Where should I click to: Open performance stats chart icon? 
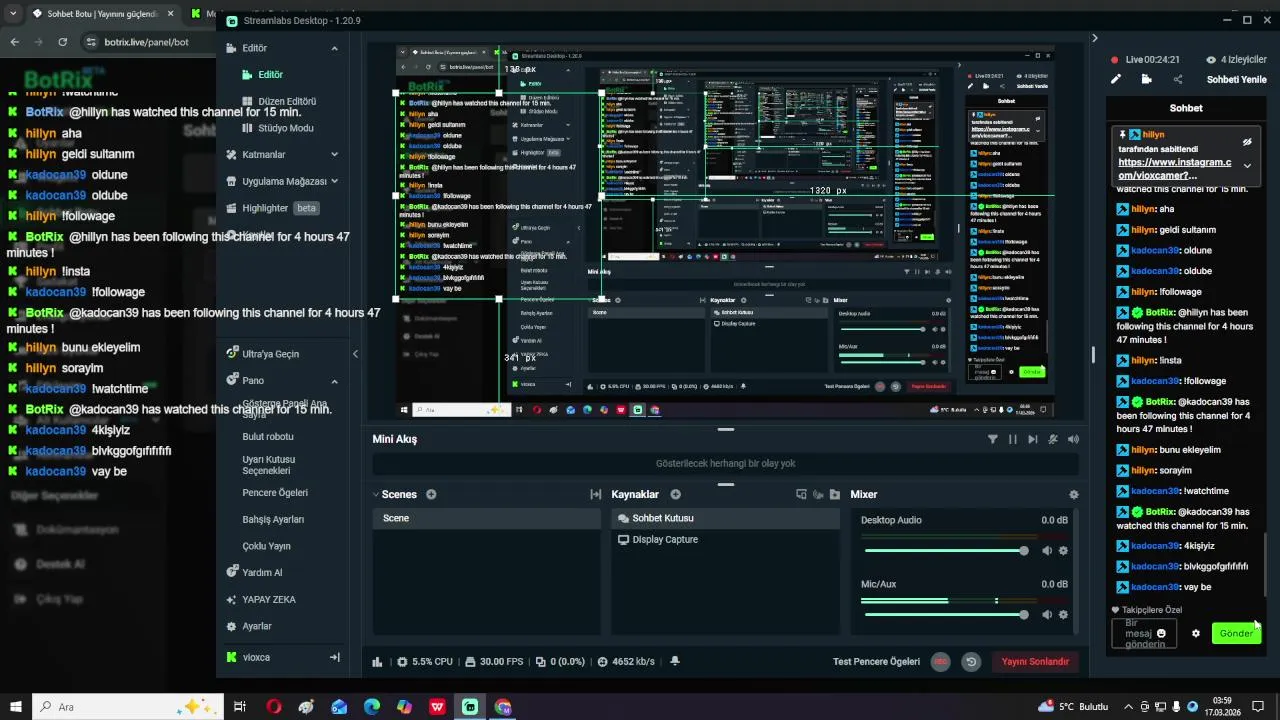click(377, 661)
